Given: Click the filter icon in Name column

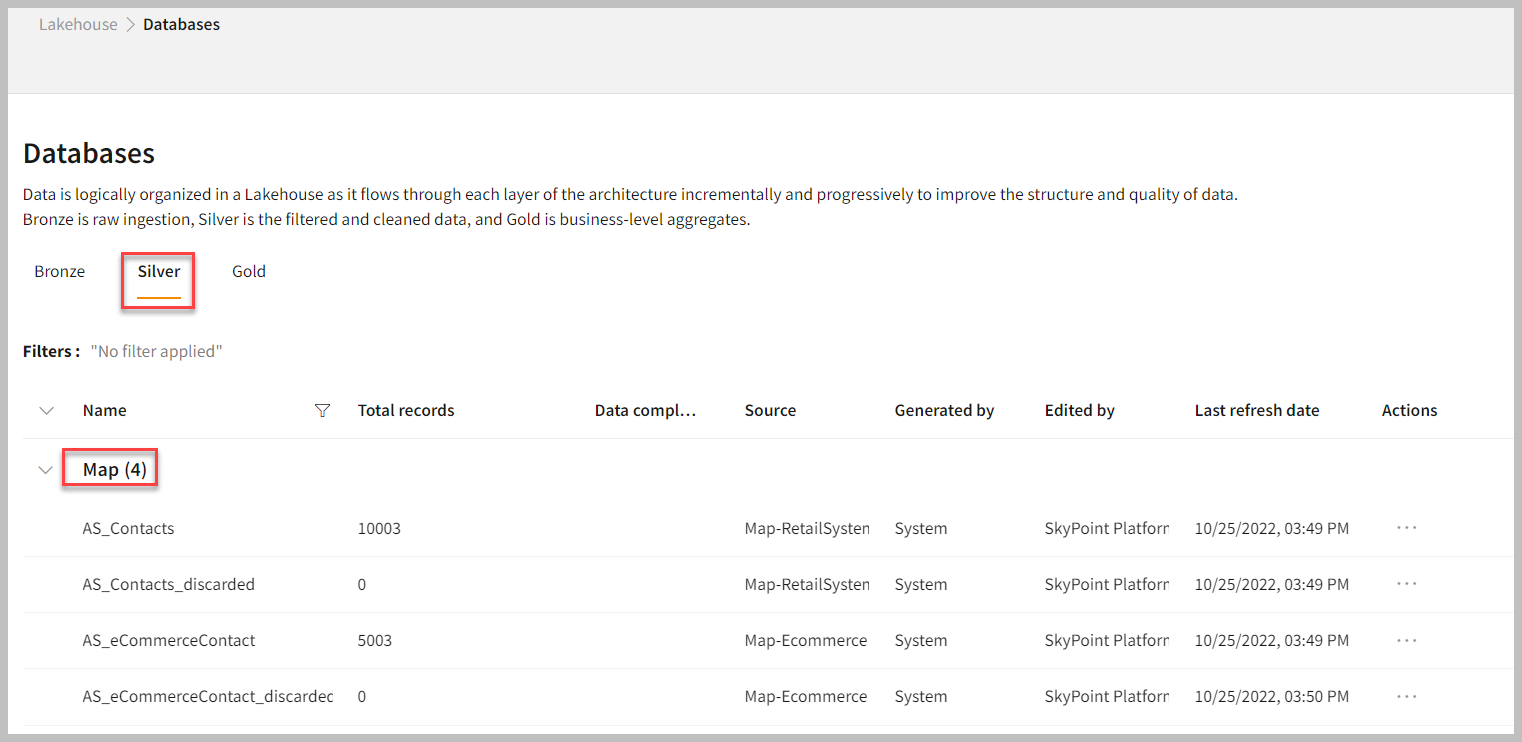Looking at the screenshot, I should pos(322,410).
